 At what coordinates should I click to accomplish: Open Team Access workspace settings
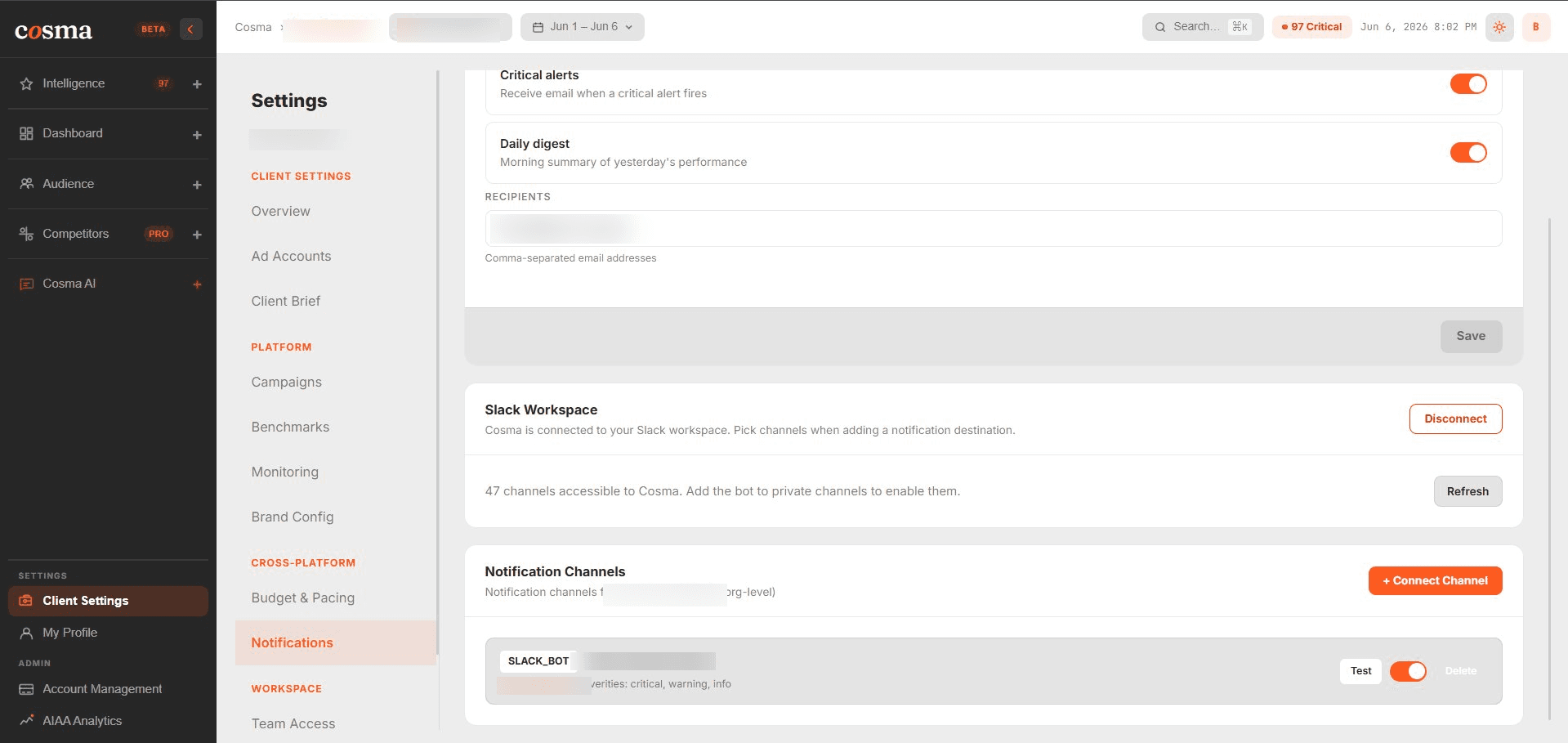pyautogui.click(x=293, y=723)
